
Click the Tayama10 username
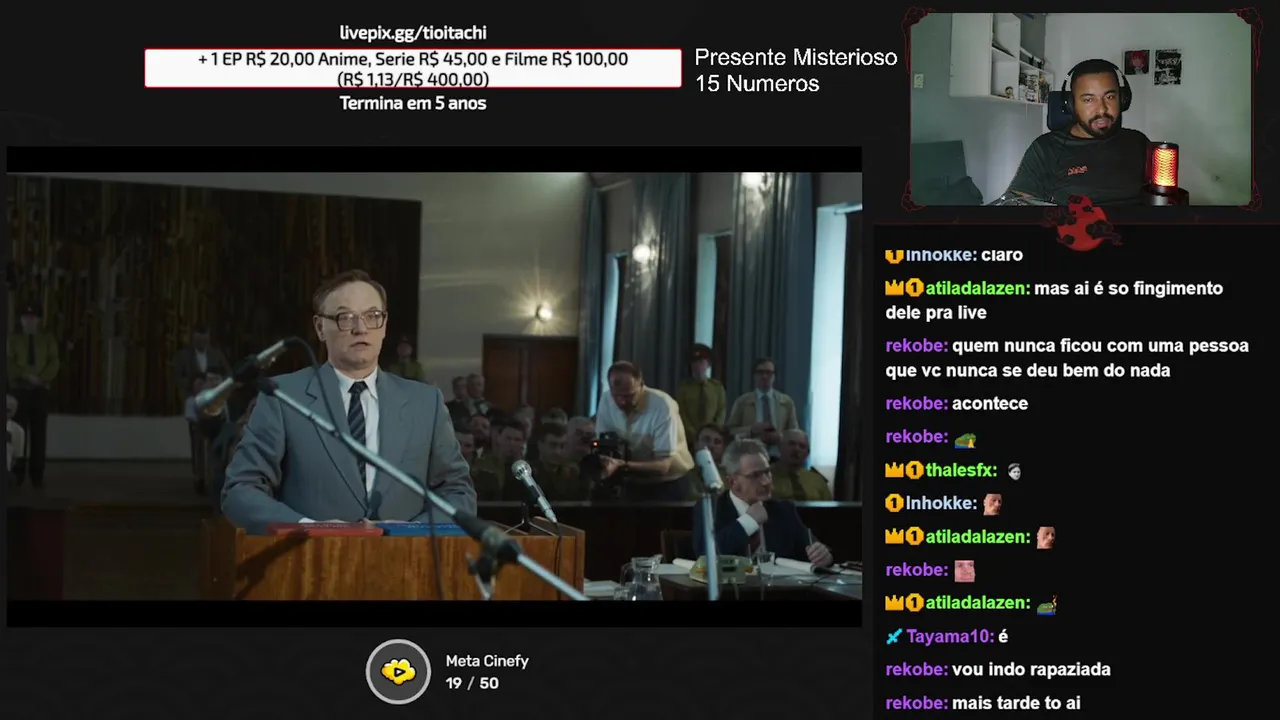[x=950, y=637]
